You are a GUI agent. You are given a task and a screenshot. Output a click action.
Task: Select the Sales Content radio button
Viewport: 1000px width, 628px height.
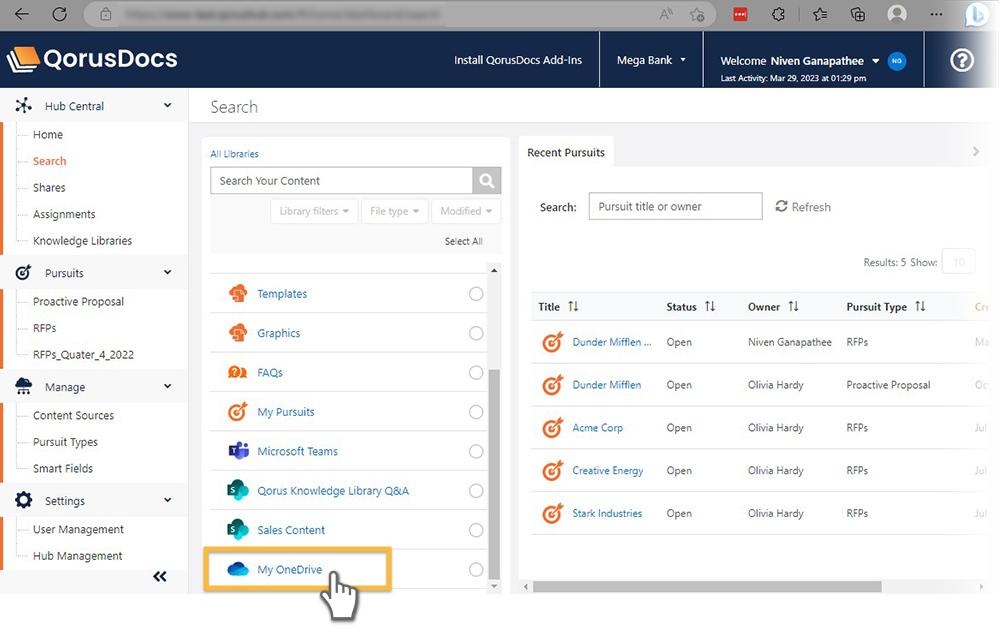click(x=476, y=530)
